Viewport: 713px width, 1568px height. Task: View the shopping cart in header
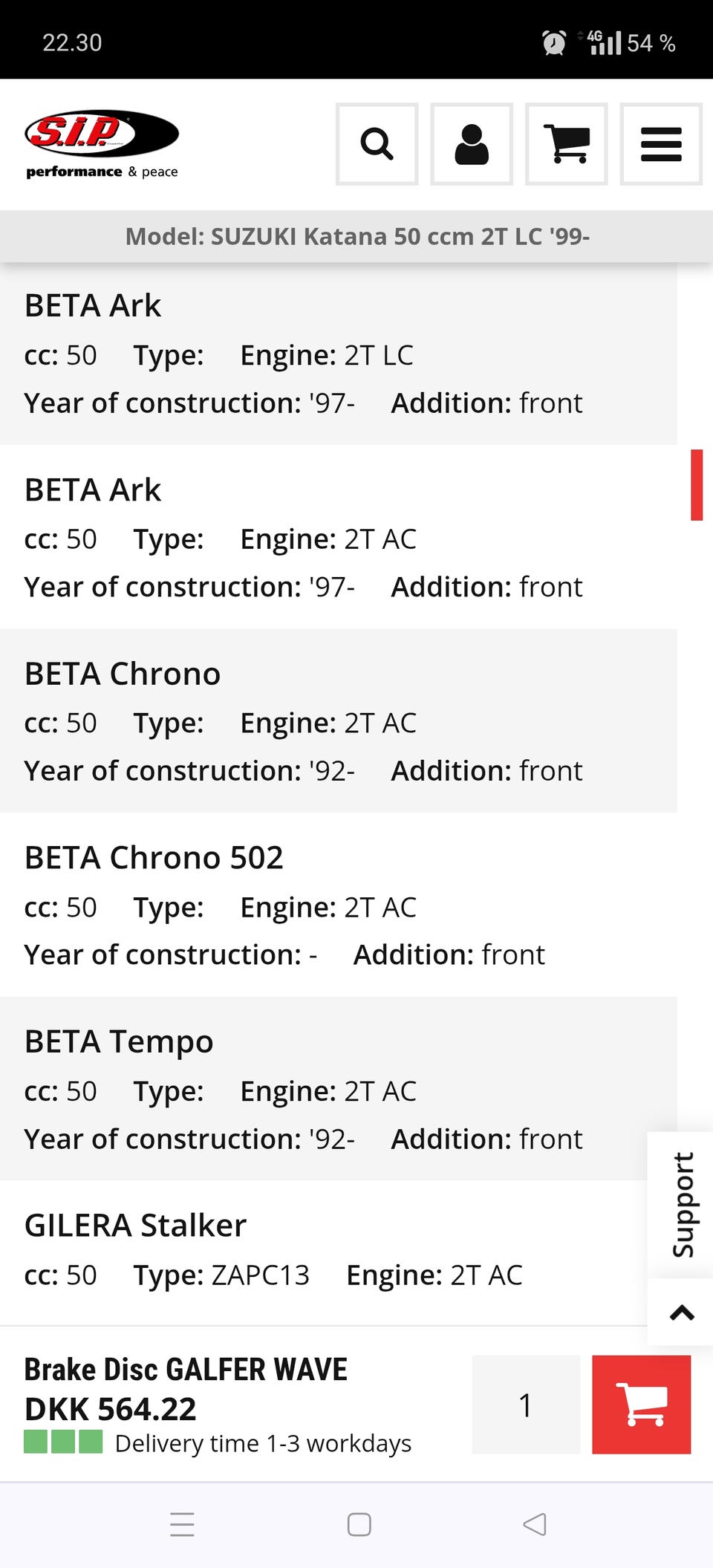click(566, 144)
